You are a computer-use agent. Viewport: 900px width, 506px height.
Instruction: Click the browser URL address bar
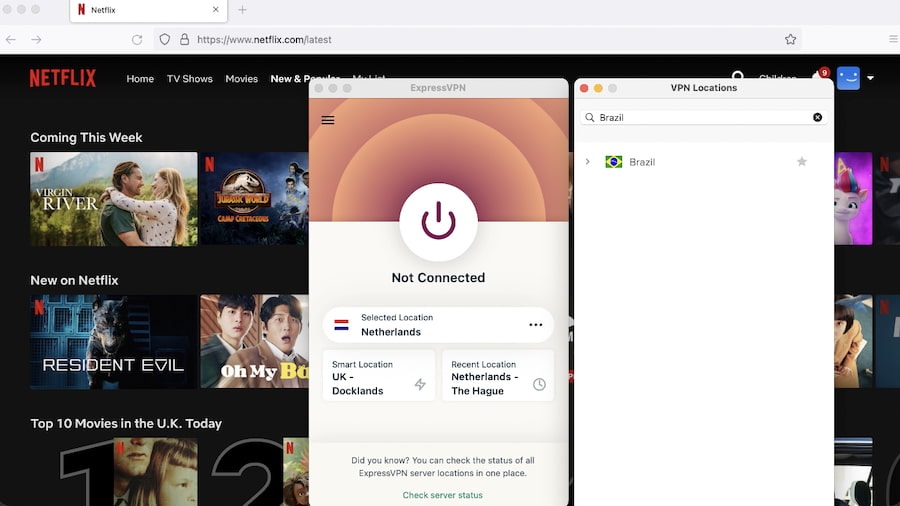(x=478, y=40)
